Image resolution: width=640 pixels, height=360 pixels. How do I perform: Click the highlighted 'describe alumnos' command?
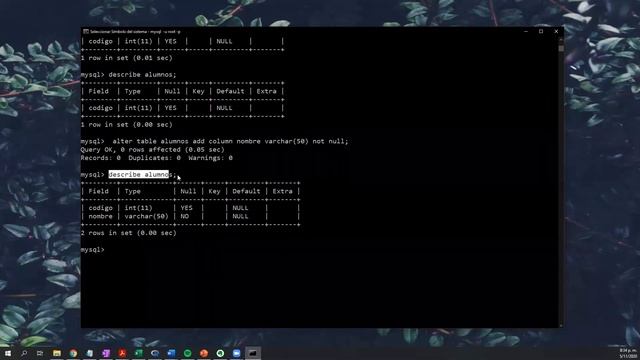(138, 175)
